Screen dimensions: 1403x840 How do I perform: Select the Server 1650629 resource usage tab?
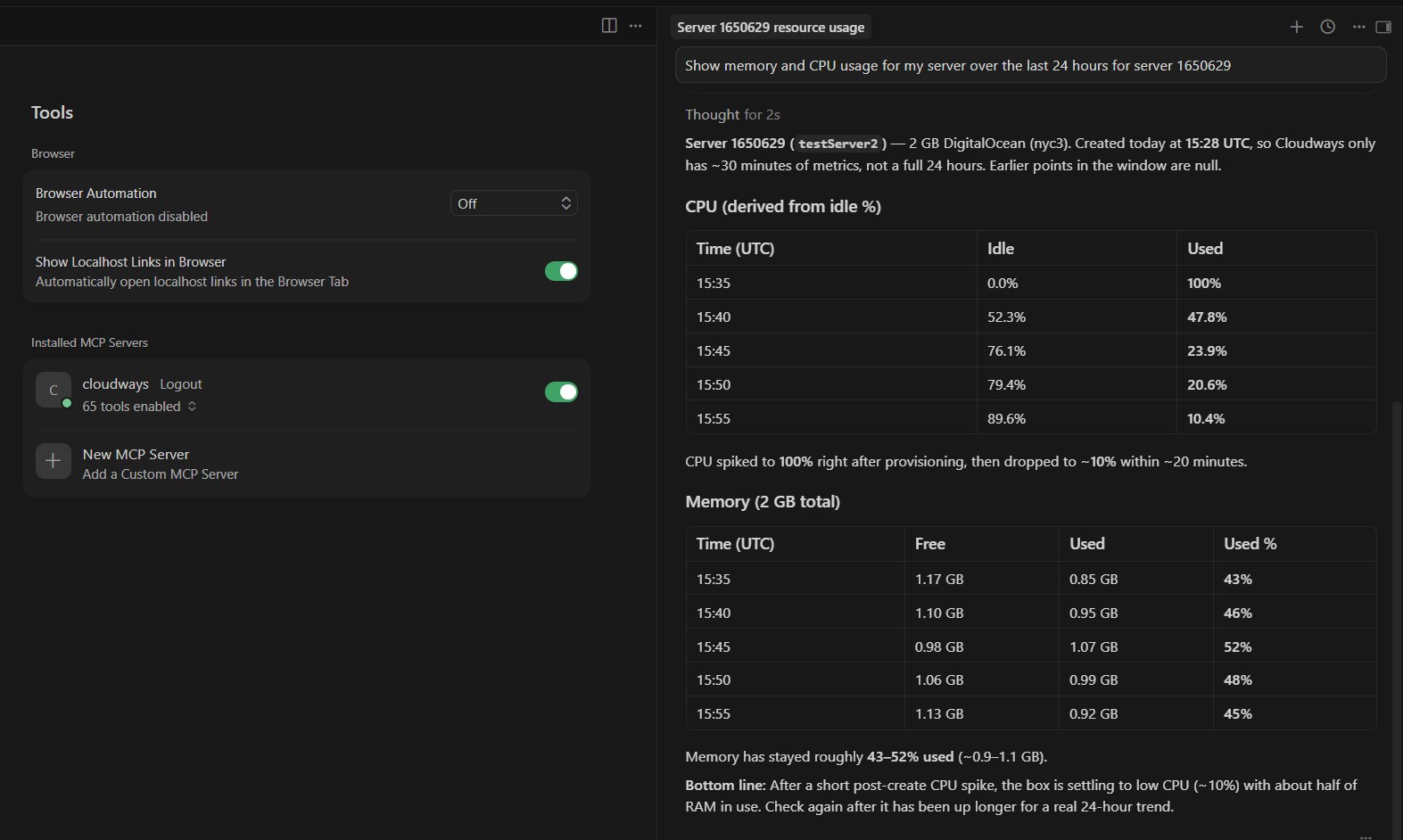[771, 27]
